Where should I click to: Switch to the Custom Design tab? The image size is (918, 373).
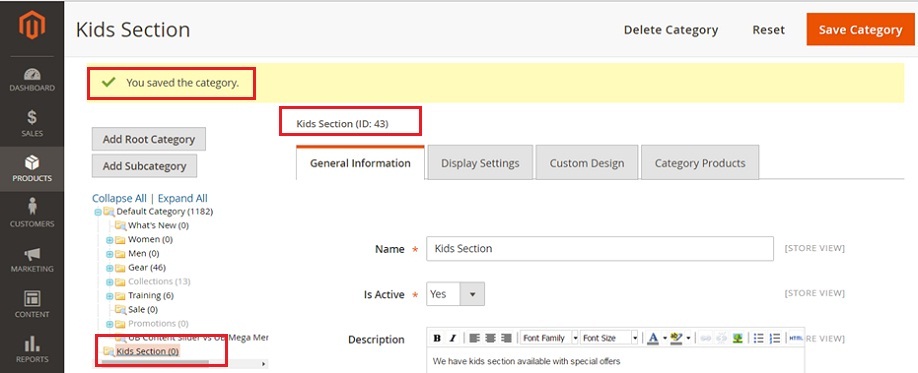click(x=587, y=163)
